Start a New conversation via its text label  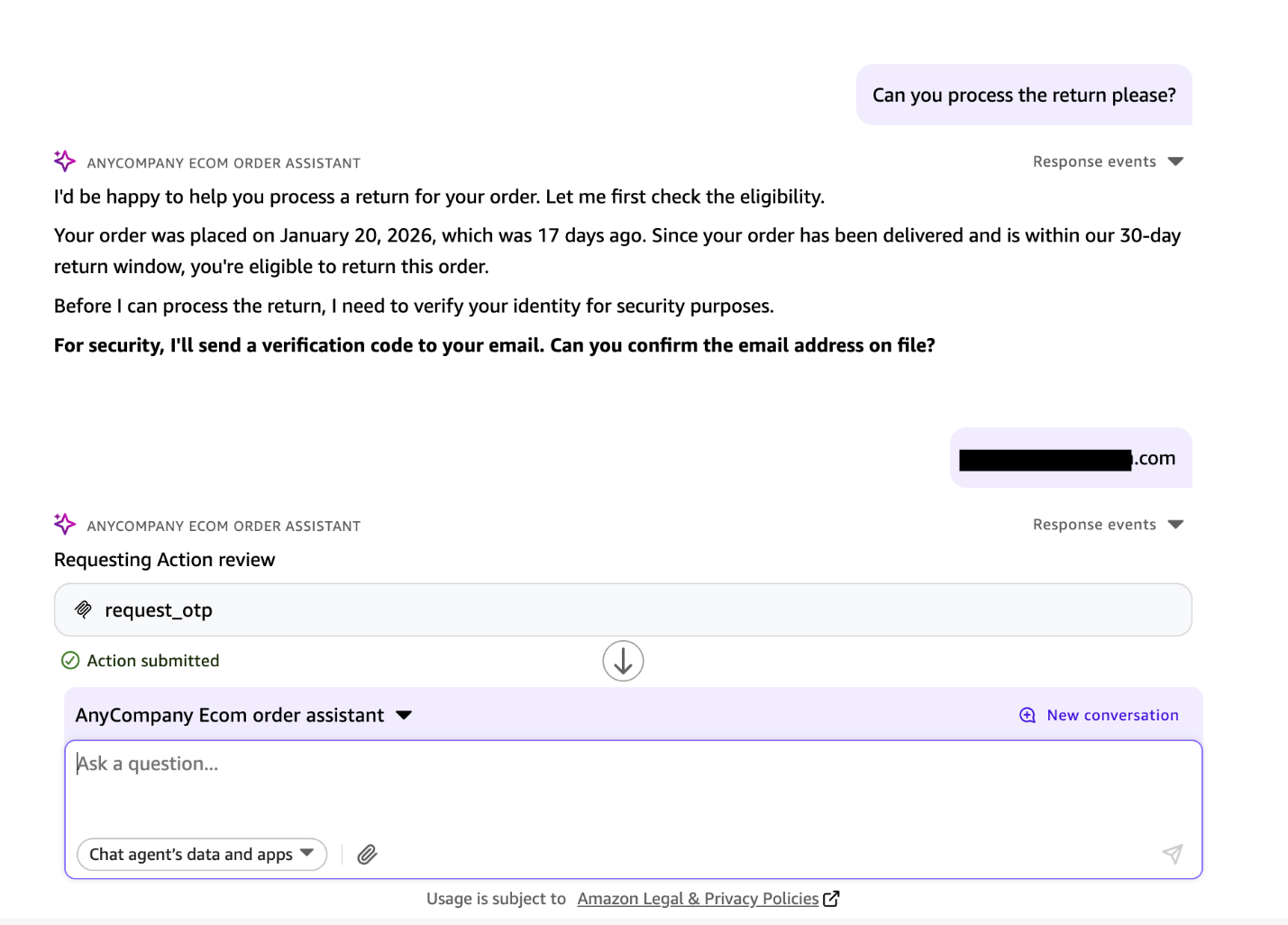pos(1112,715)
